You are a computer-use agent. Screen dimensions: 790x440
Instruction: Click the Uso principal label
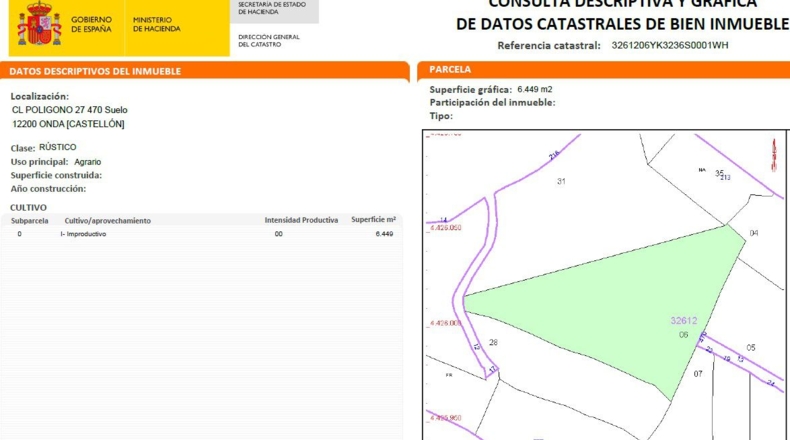tap(39, 162)
